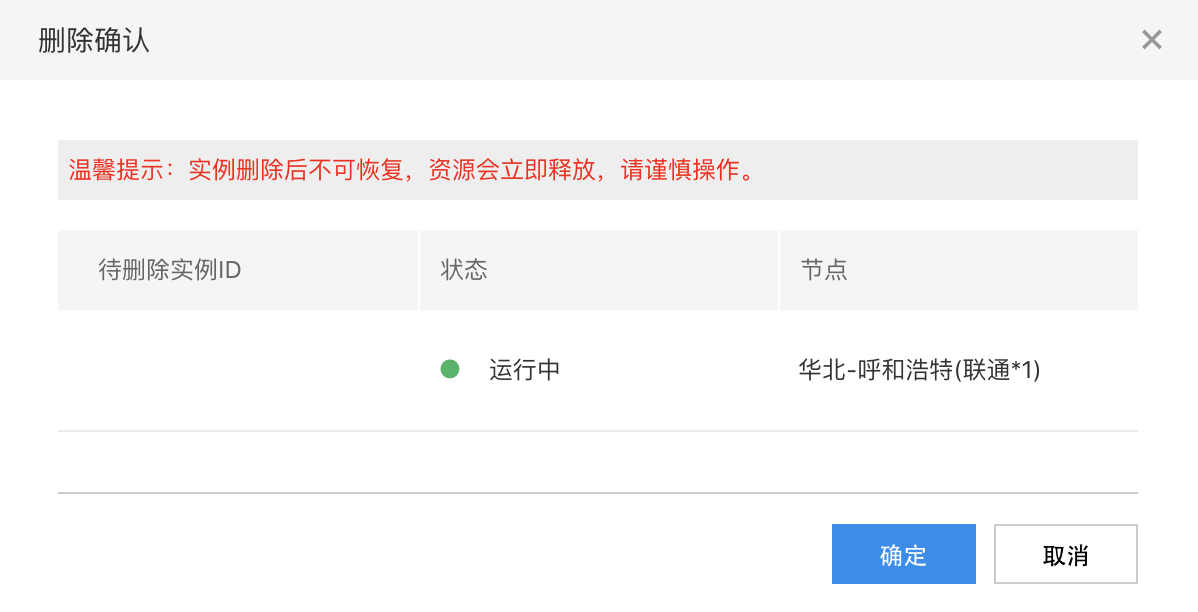Click the gray title bar beside 删除确认
This screenshot has width=1198, height=612.
pos(642,40)
